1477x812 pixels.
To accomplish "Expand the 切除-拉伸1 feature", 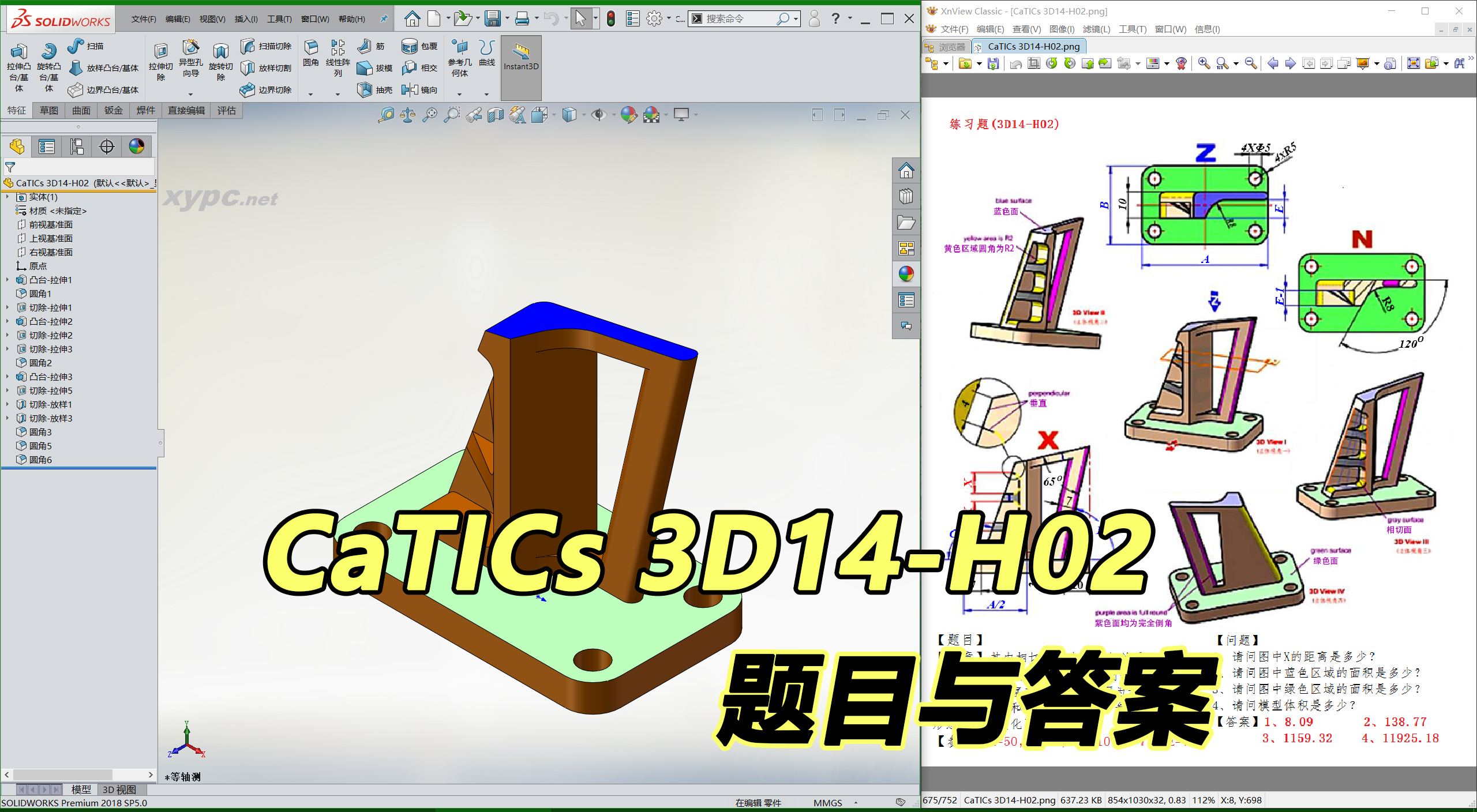I will 8,307.
